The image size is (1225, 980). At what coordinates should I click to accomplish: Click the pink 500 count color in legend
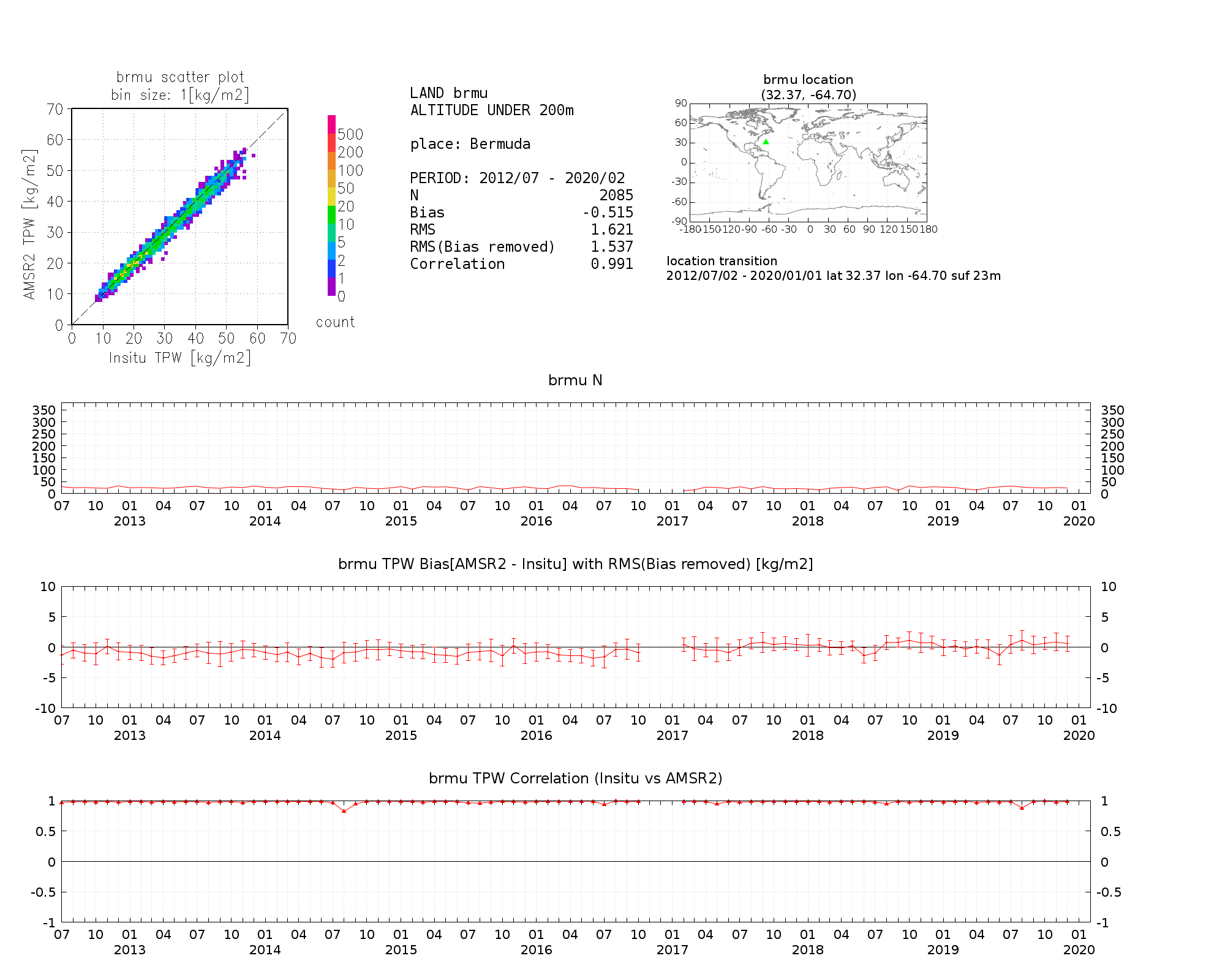click(x=331, y=124)
